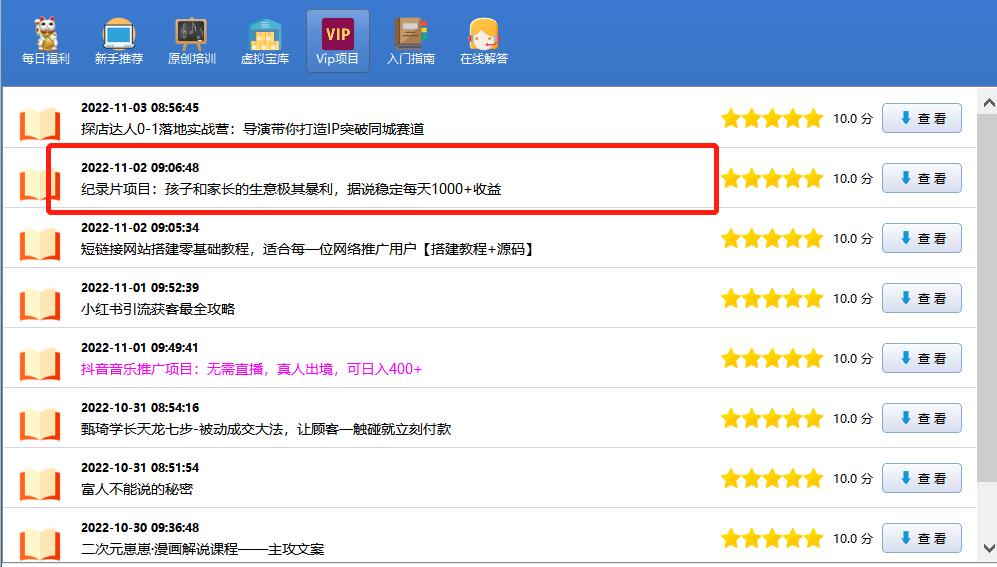This screenshot has height=567, width=997.
Task: Click 查看 button for 短链接网站搭建 entry
Action: click(x=921, y=238)
